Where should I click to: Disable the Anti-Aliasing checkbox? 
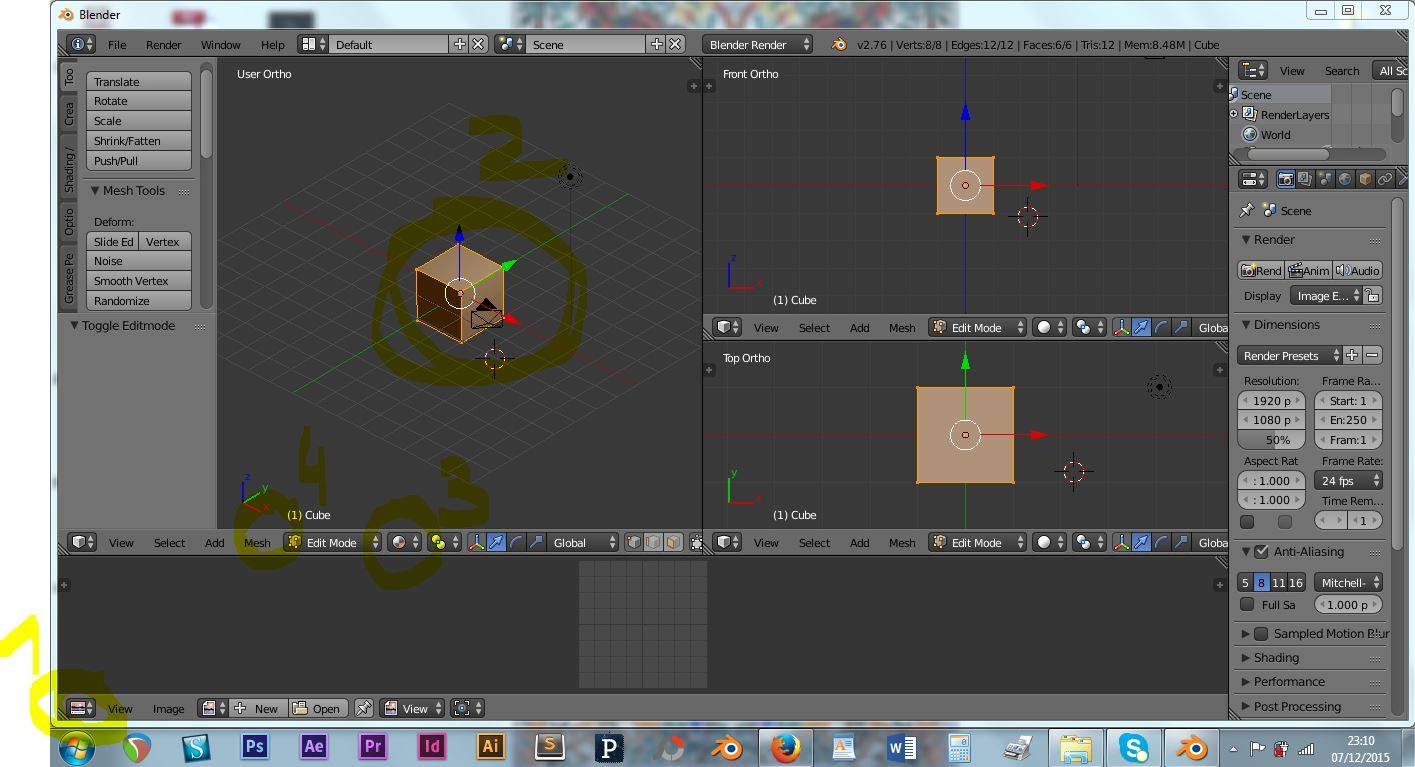point(1261,551)
